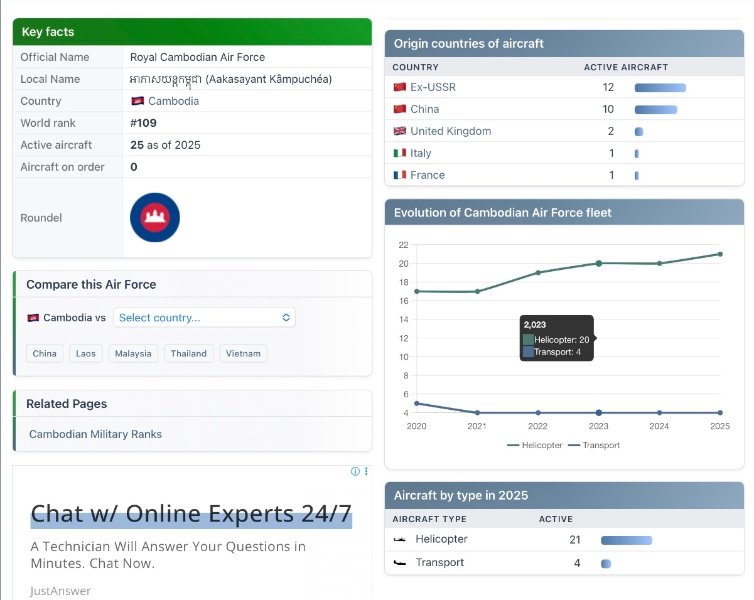Click the 2025 helicopter data point
754x600 pixels.
tap(720, 254)
